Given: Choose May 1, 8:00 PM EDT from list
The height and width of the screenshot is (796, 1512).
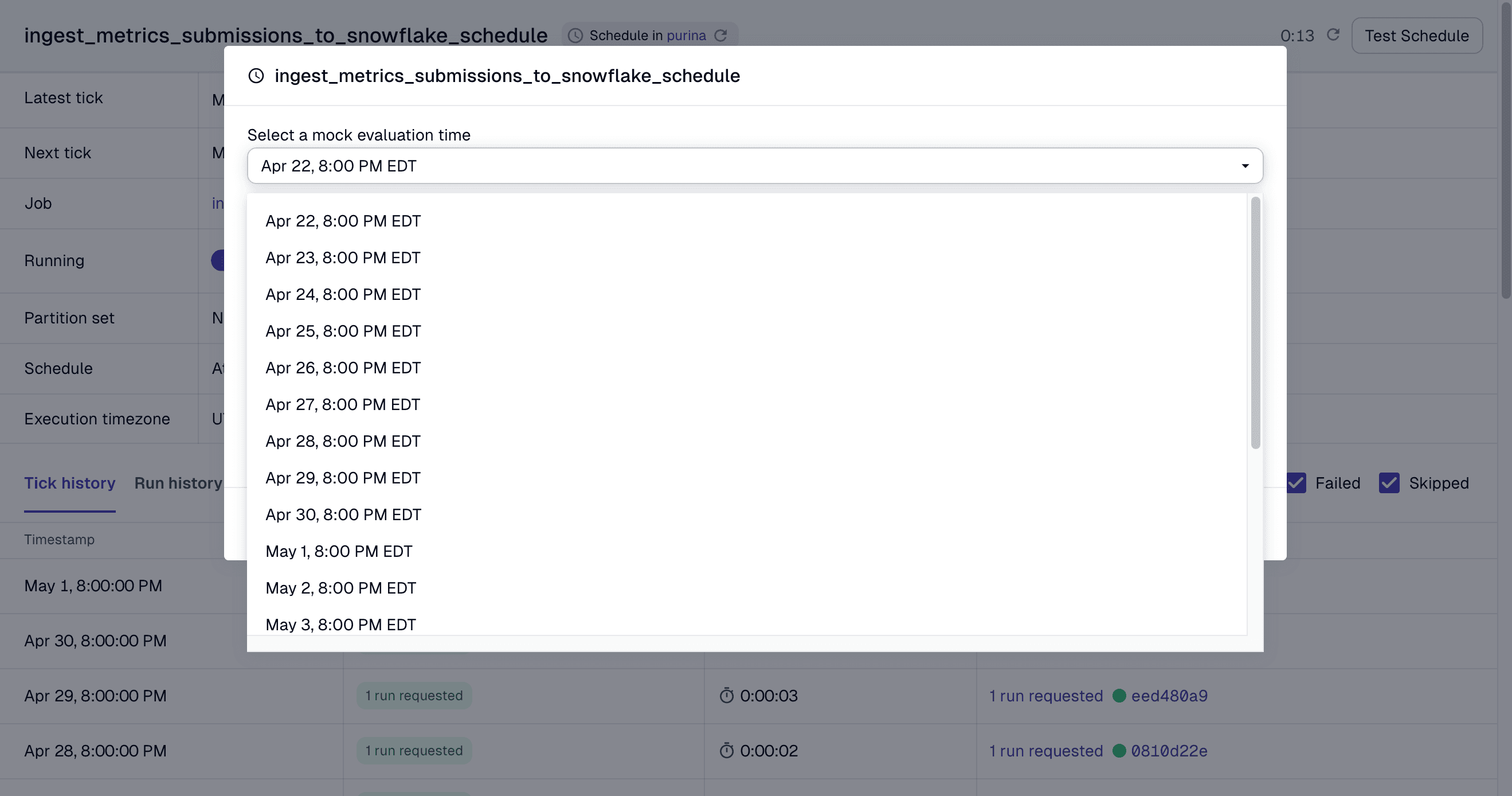Looking at the screenshot, I should [x=339, y=551].
